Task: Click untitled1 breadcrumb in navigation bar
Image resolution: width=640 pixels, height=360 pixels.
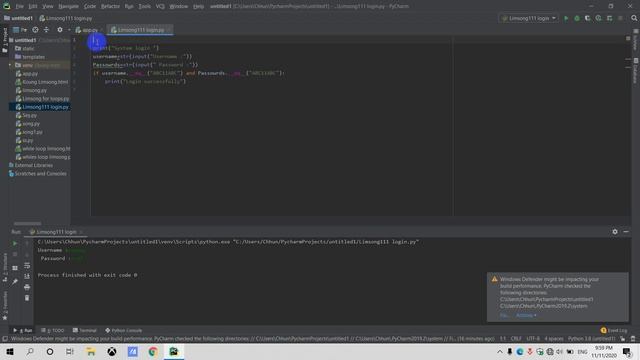Action: 22,18
